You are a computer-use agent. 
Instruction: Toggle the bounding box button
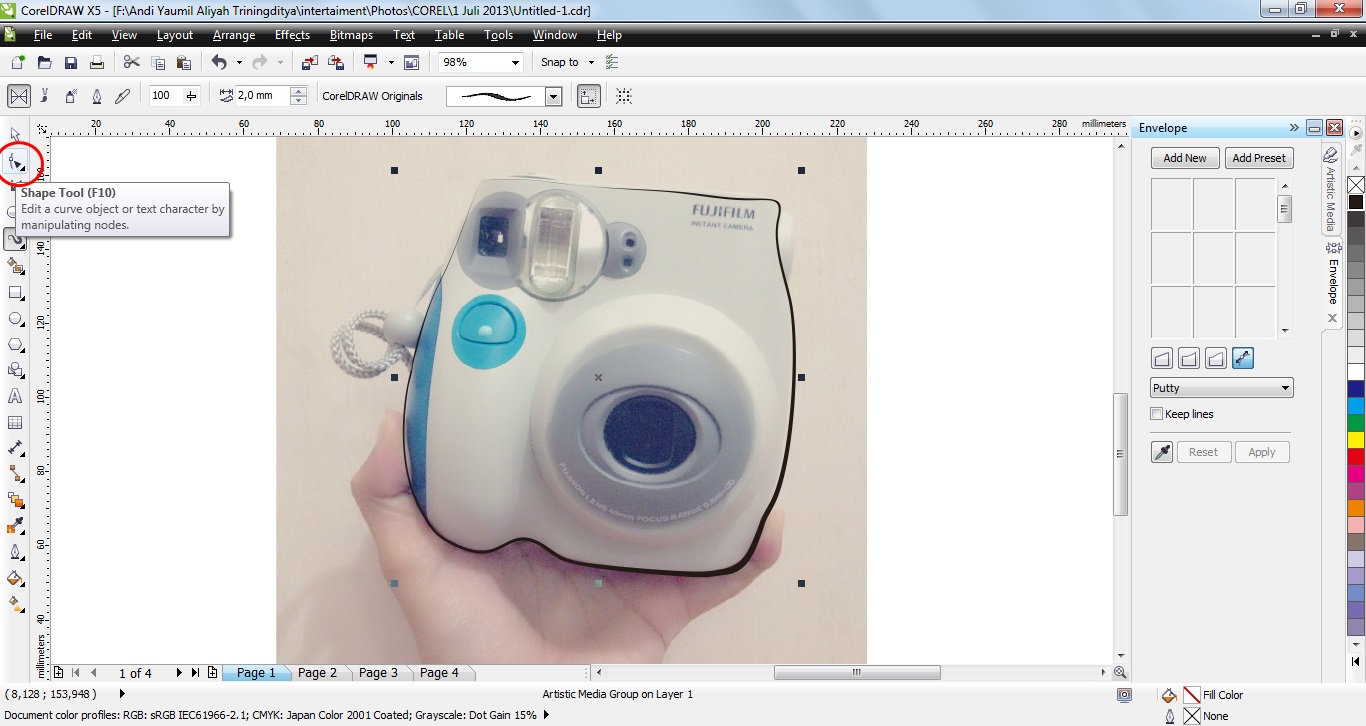(x=624, y=96)
